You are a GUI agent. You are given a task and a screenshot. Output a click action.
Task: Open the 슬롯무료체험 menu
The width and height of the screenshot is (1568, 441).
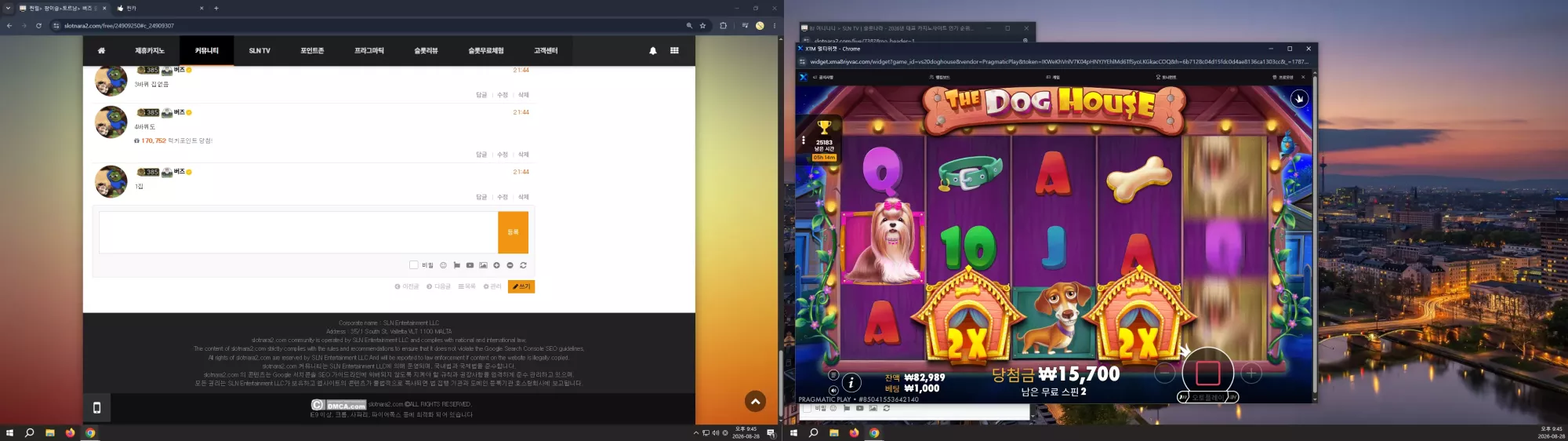pyautogui.click(x=486, y=51)
